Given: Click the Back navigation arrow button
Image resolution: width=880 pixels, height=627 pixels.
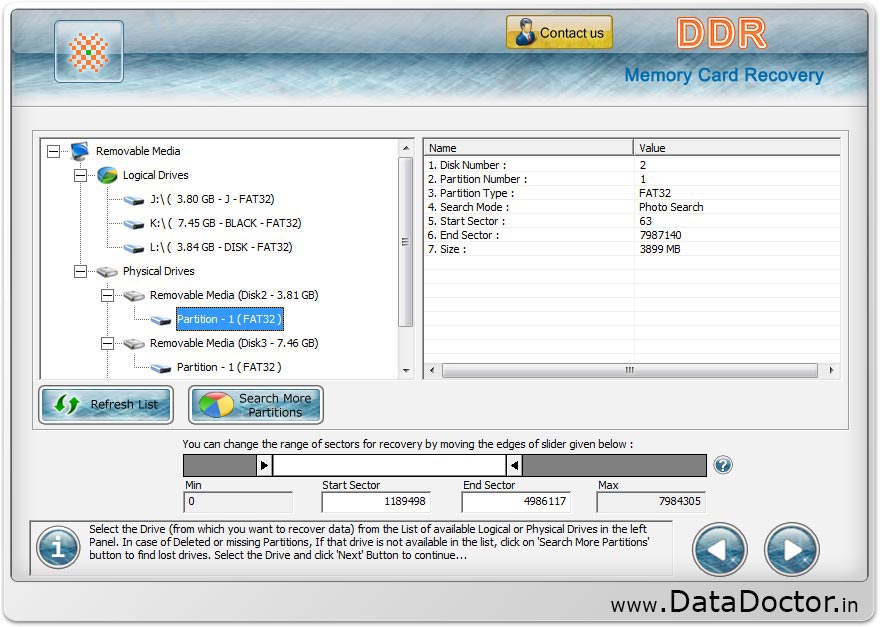Looking at the screenshot, I should pyautogui.click(x=719, y=549).
